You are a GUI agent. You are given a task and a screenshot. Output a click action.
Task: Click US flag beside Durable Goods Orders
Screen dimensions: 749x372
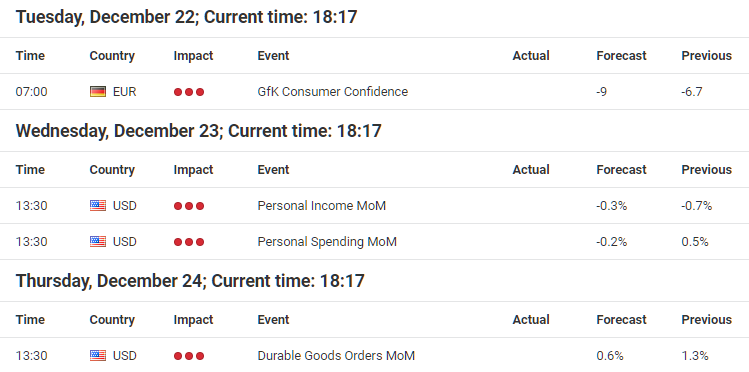point(98,356)
